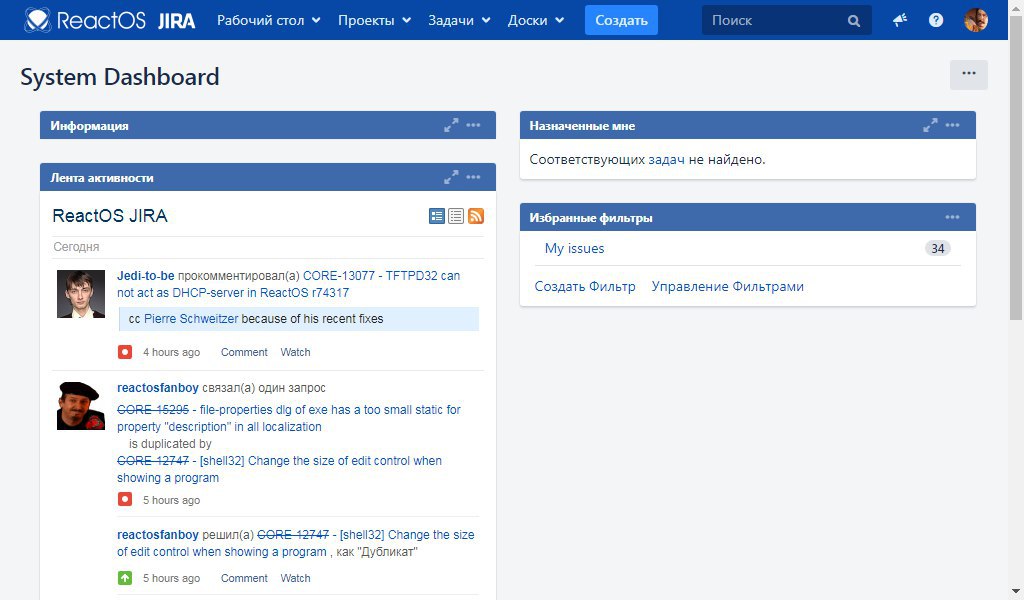Image resolution: width=1024 pixels, height=600 pixels.
Task: Click Comment under the resolved entry
Action: click(x=244, y=578)
